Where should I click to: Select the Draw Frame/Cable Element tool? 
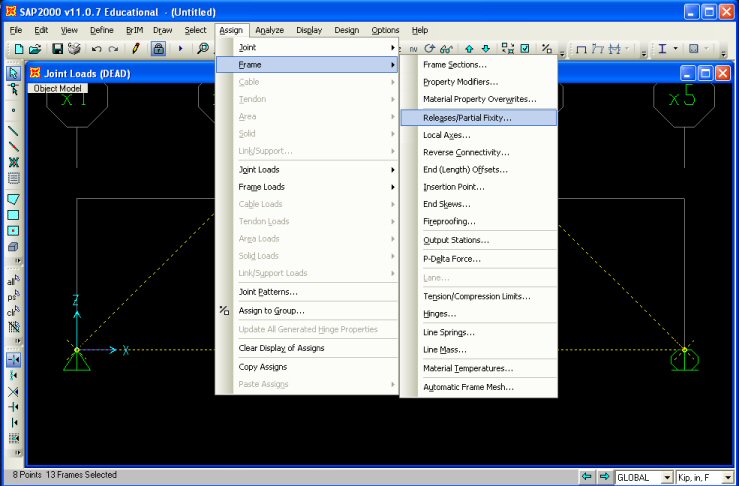[13, 131]
